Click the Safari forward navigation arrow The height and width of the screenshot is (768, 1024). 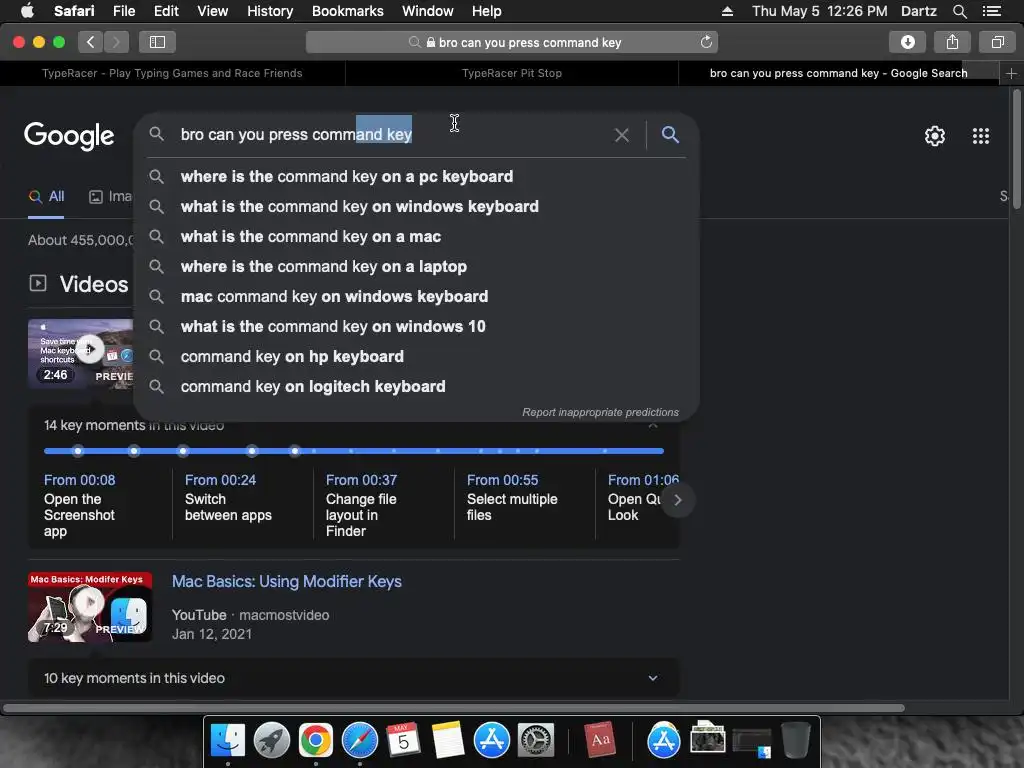coord(116,42)
